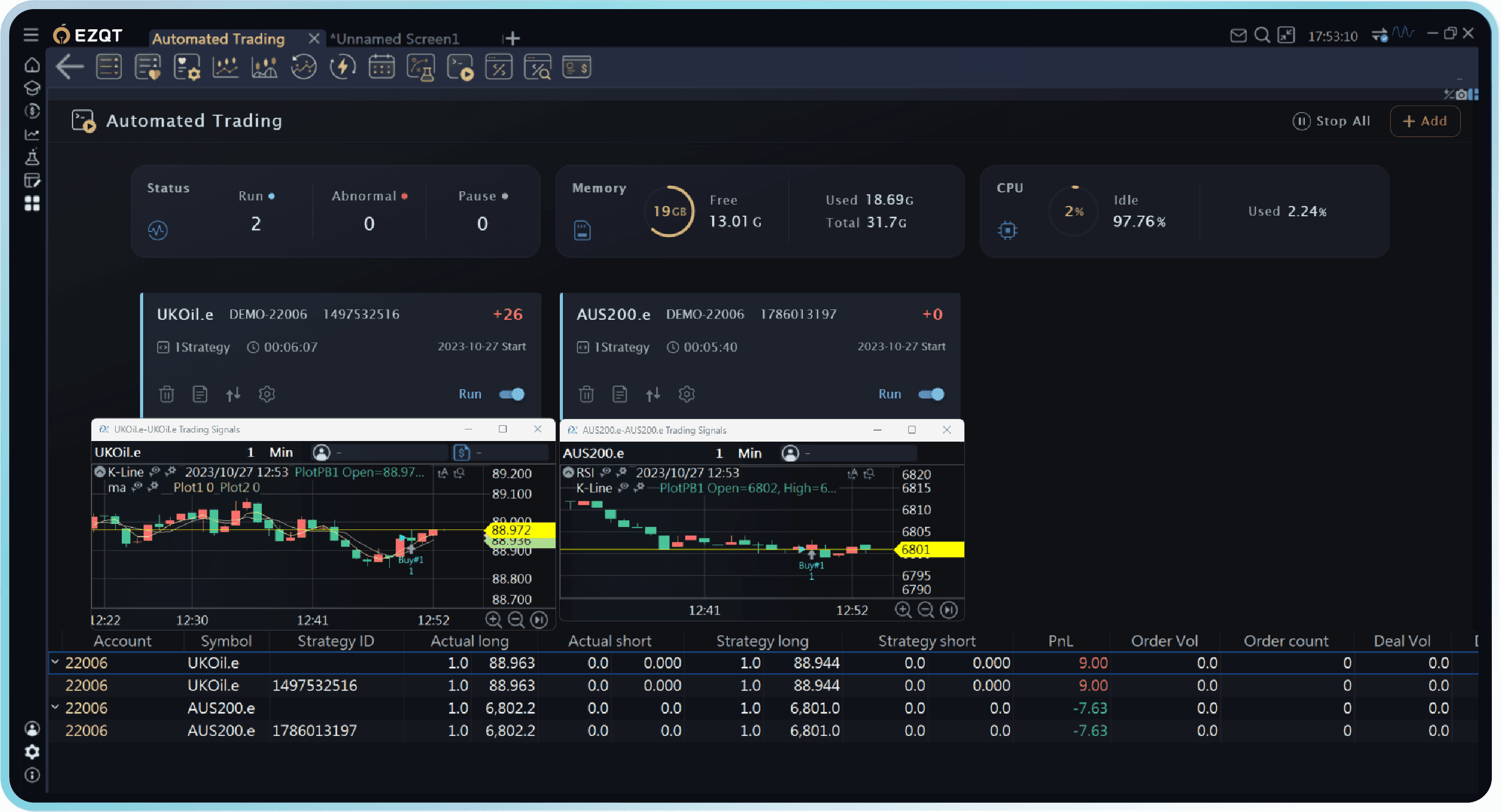Collapse the RSI indicator in AUS200.e chart
The image size is (1501, 812).
(568, 473)
